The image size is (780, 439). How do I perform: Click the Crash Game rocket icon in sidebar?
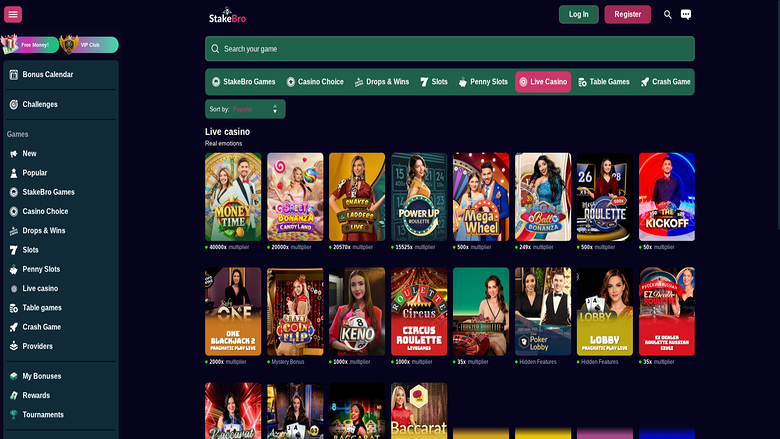pos(13,327)
